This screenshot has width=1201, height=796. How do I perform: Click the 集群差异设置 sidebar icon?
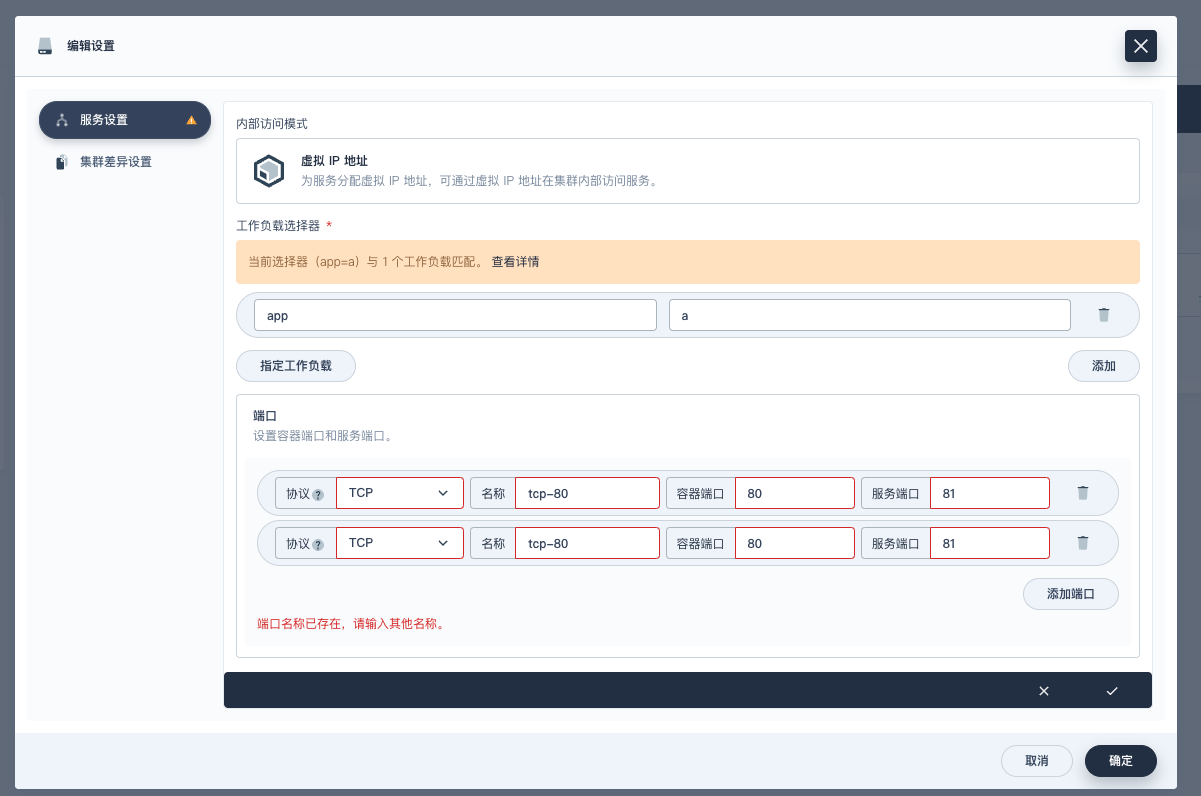[x=62, y=162]
